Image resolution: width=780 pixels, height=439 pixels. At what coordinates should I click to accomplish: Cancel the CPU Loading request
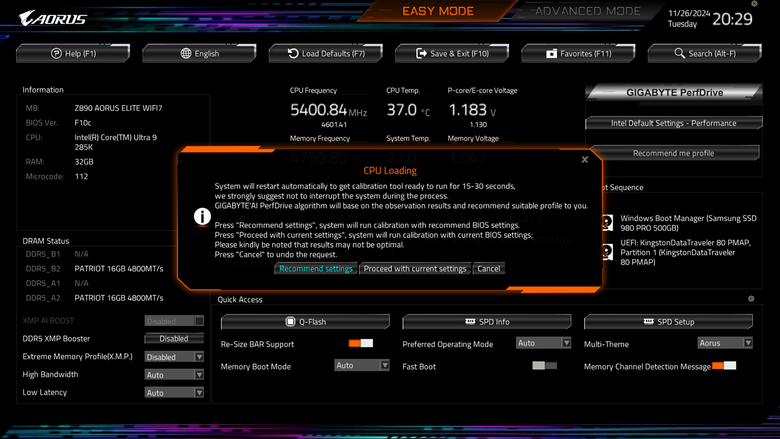[489, 268]
